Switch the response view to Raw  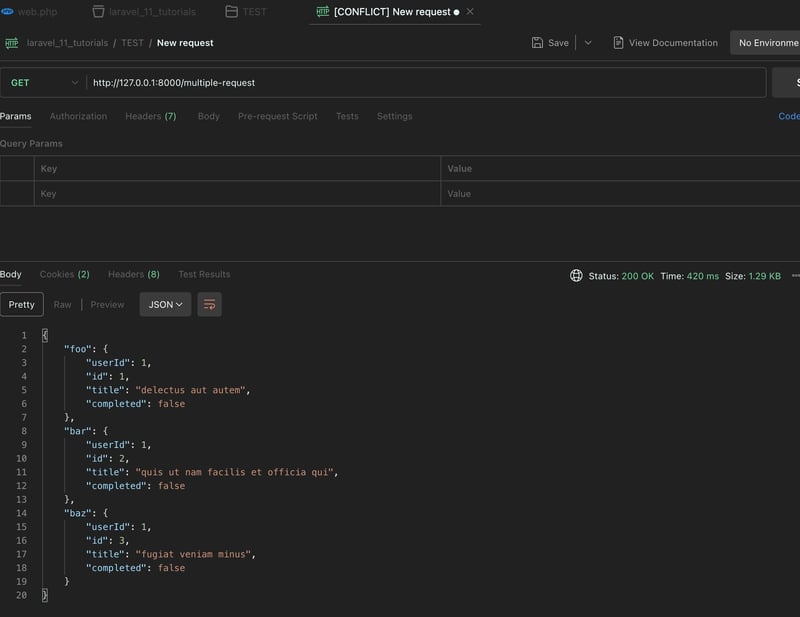[63, 304]
